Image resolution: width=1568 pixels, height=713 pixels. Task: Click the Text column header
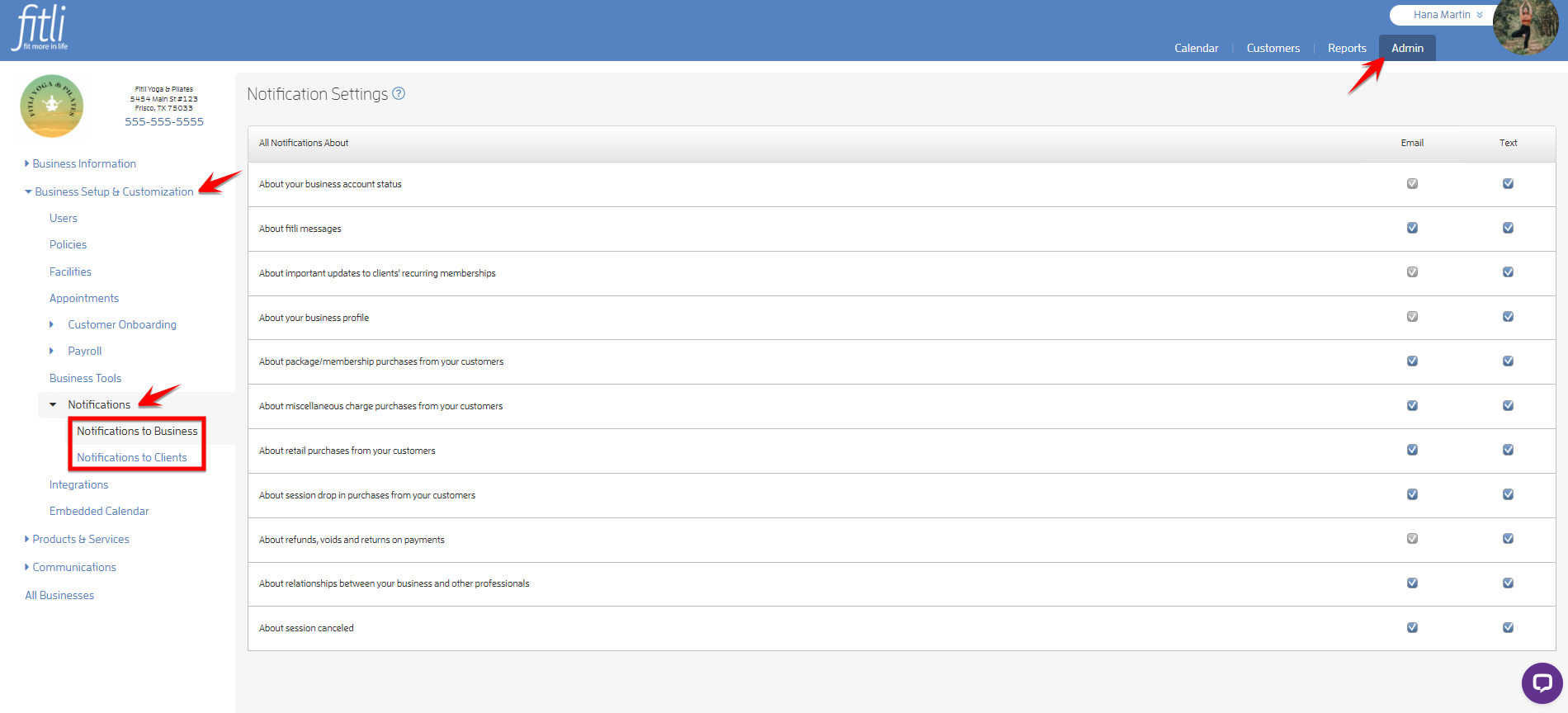1508,143
